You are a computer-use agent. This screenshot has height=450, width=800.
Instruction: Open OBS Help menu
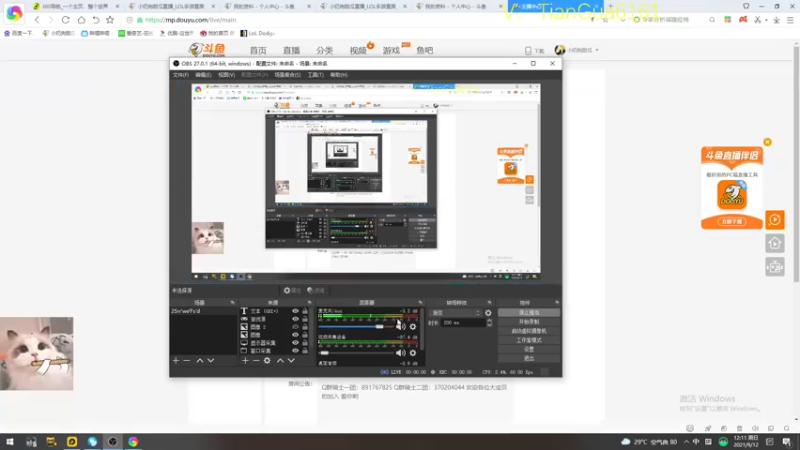point(339,75)
